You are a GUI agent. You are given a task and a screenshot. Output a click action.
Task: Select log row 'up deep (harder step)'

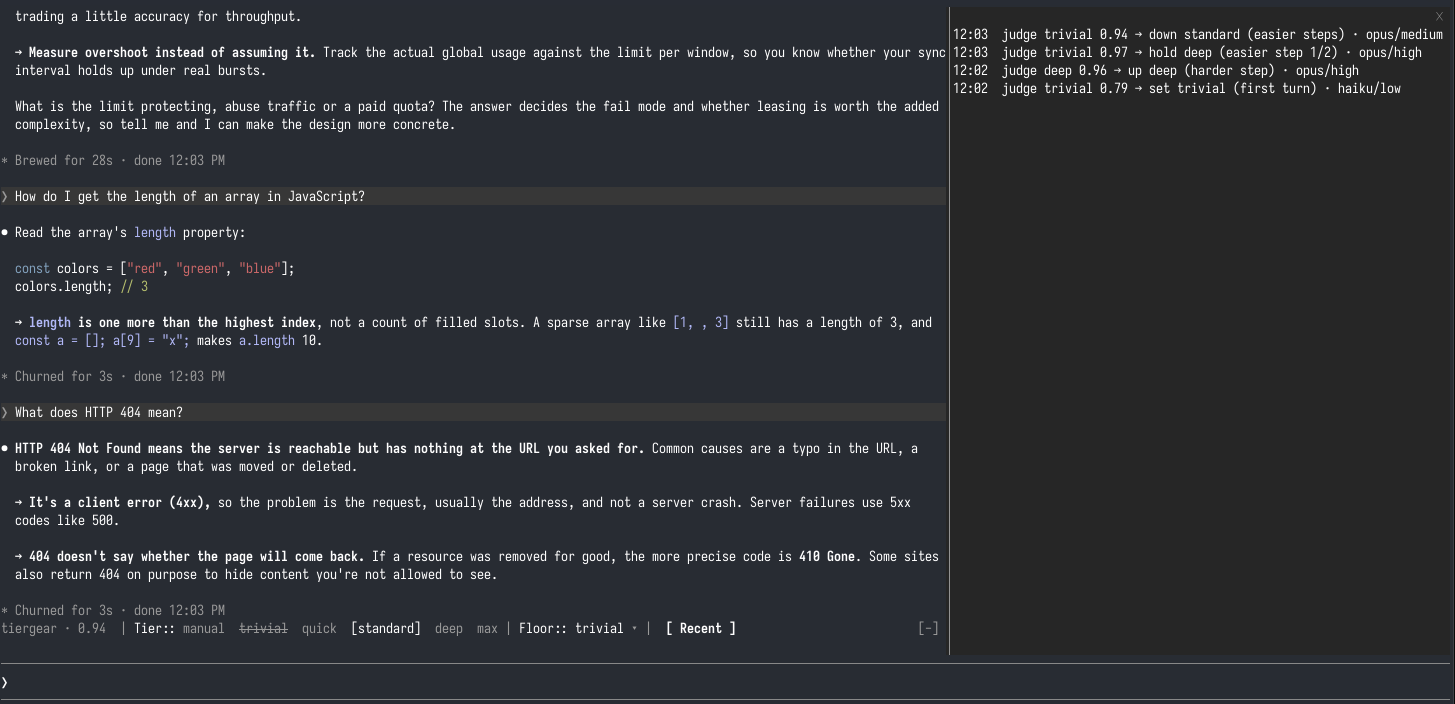(x=1156, y=70)
